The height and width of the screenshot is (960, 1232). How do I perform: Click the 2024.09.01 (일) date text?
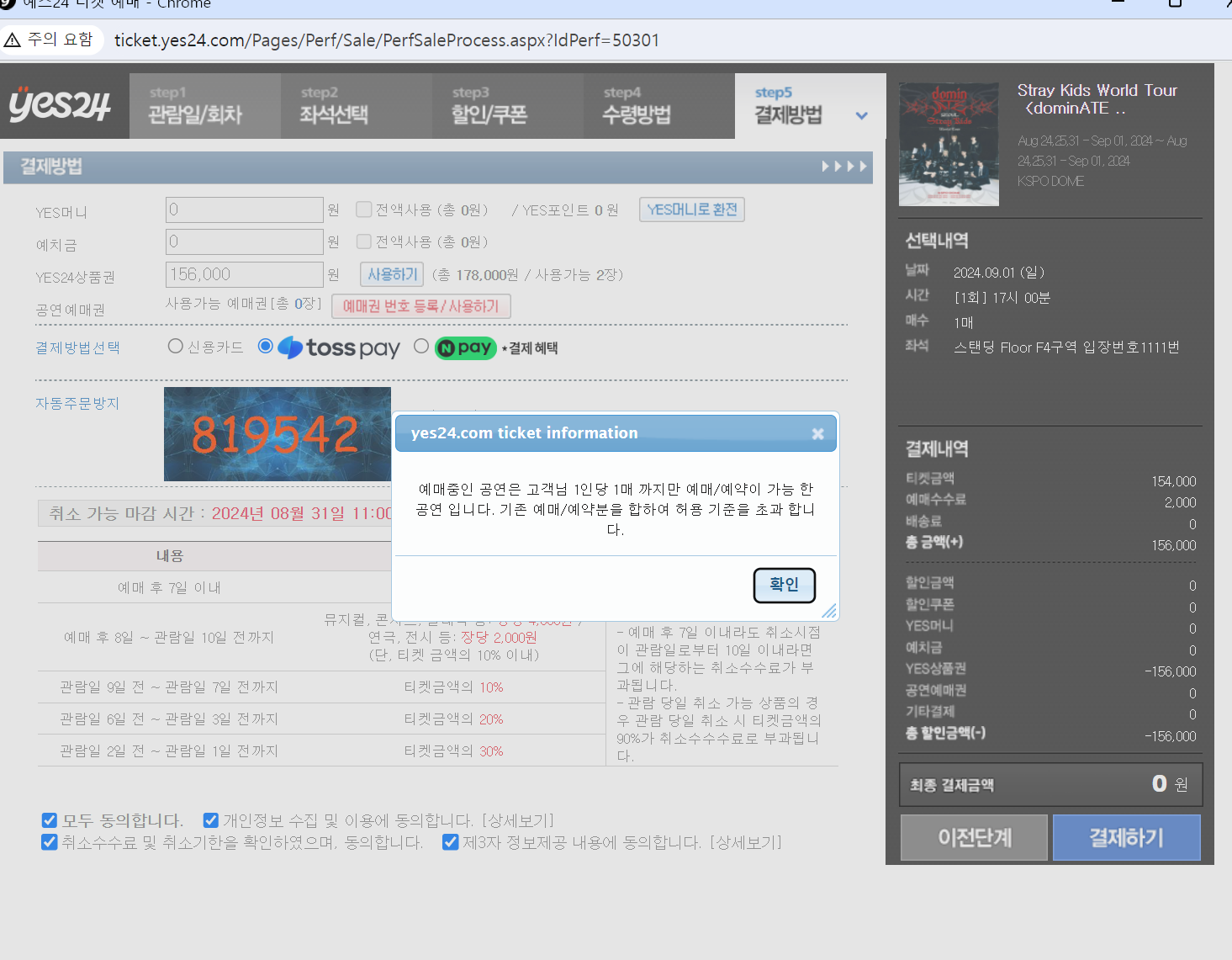coord(999,272)
